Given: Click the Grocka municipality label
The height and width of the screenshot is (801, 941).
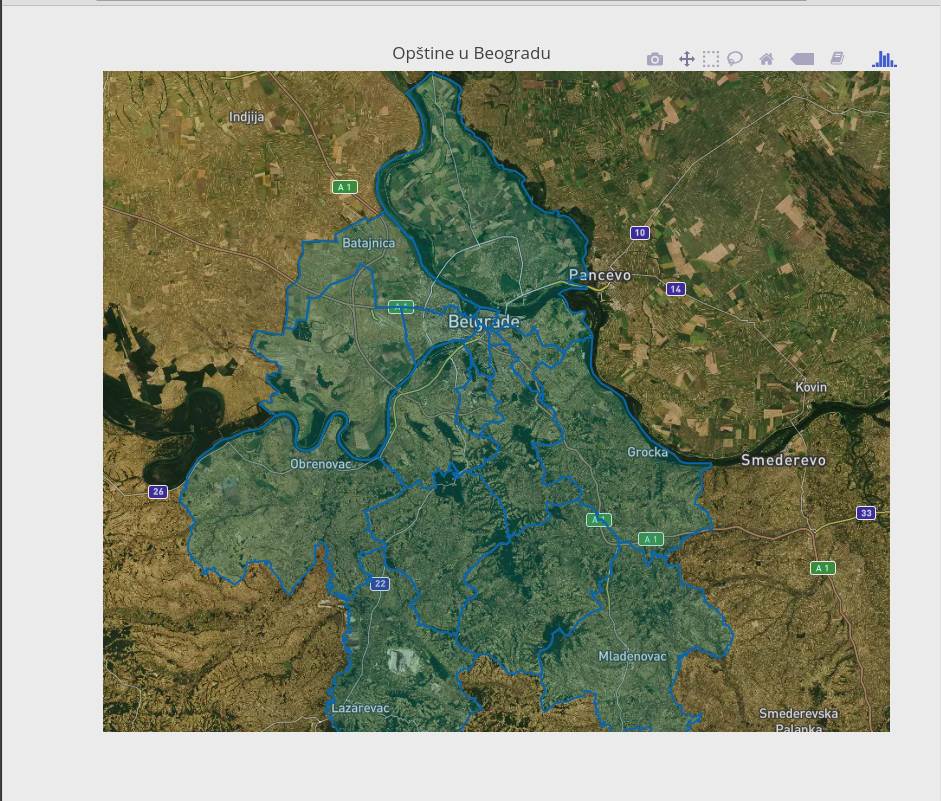Looking at the screenshot, I should (647, 452).
